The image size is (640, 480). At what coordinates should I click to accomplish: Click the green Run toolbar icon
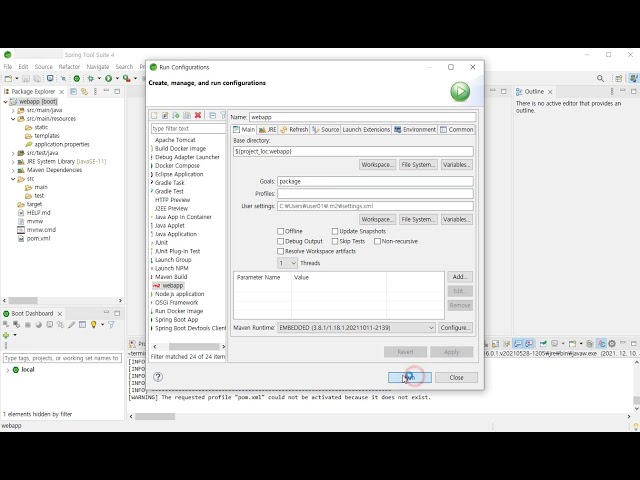click(109, 78)
